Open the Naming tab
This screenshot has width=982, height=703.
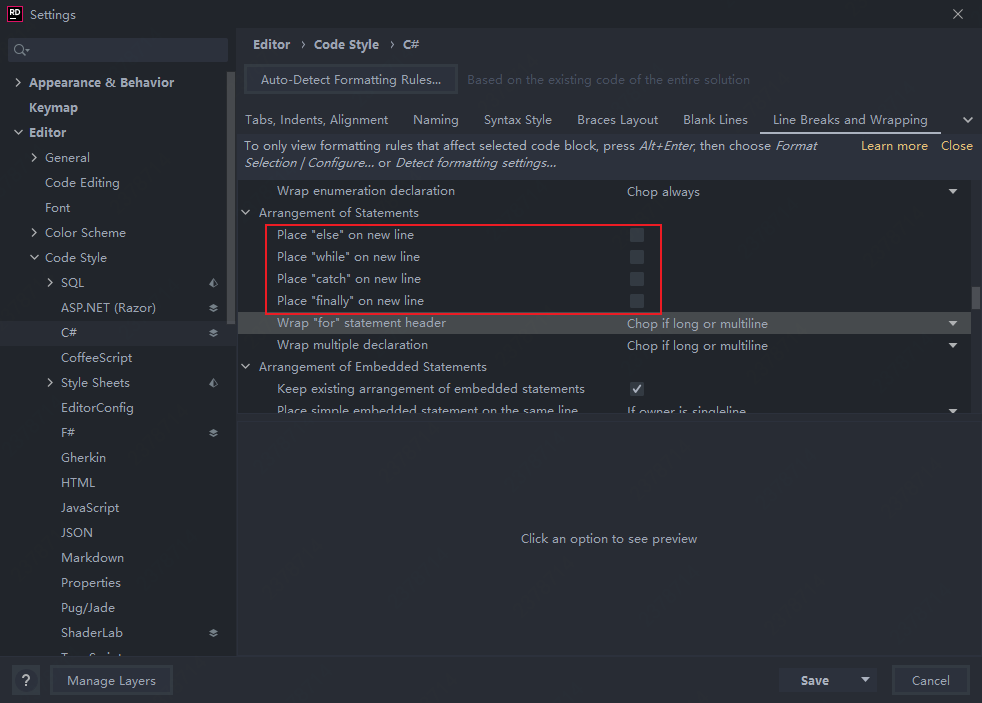436,119
